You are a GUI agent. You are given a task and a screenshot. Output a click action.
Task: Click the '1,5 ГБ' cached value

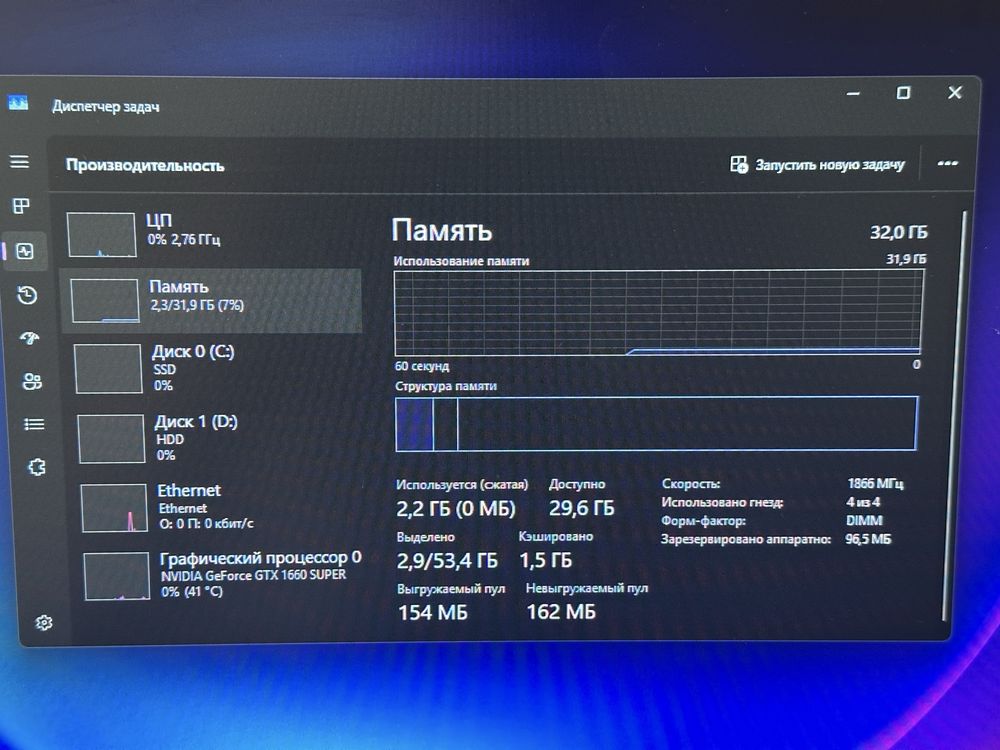[x=546, y=560]
